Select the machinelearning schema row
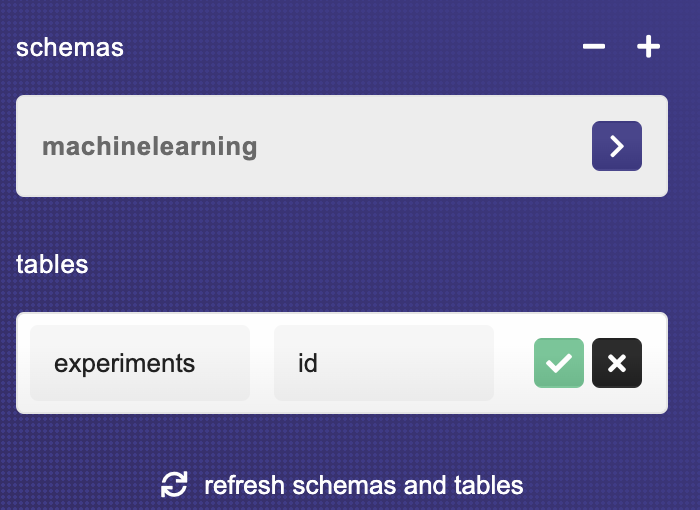 click(x=342, y=146)
